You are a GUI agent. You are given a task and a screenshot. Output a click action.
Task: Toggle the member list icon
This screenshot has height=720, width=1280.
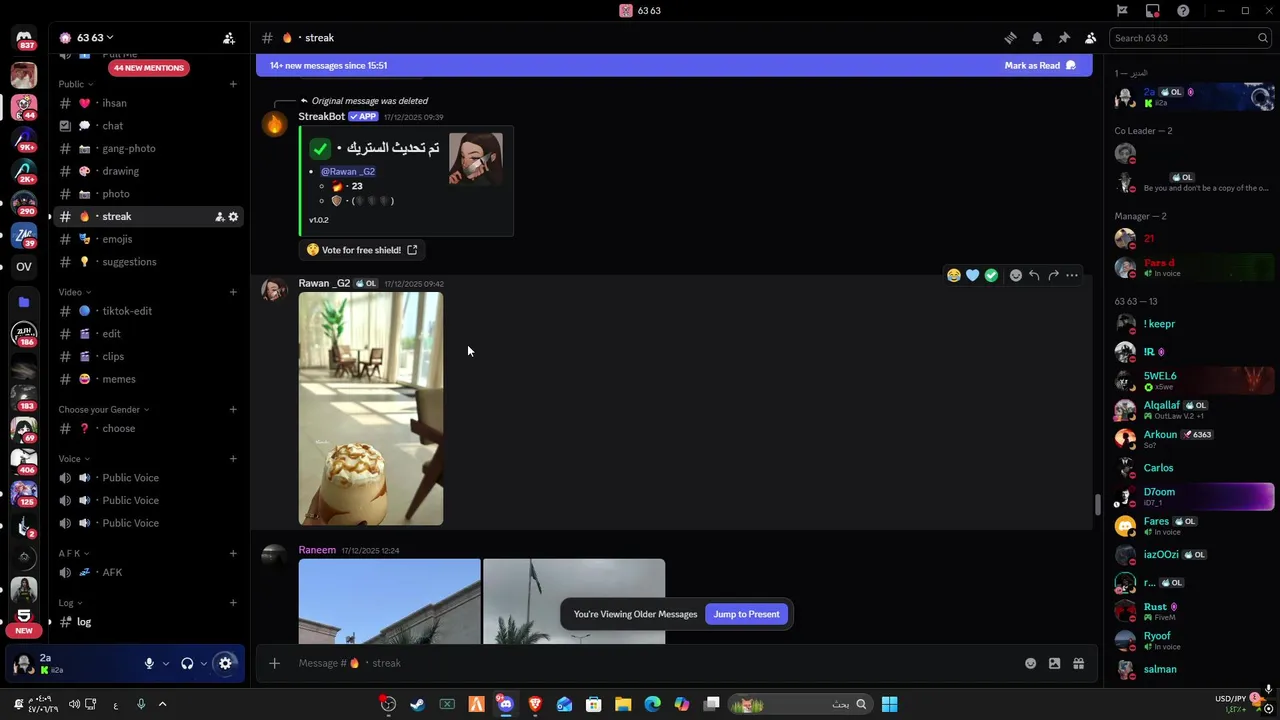click(1091, 38)
